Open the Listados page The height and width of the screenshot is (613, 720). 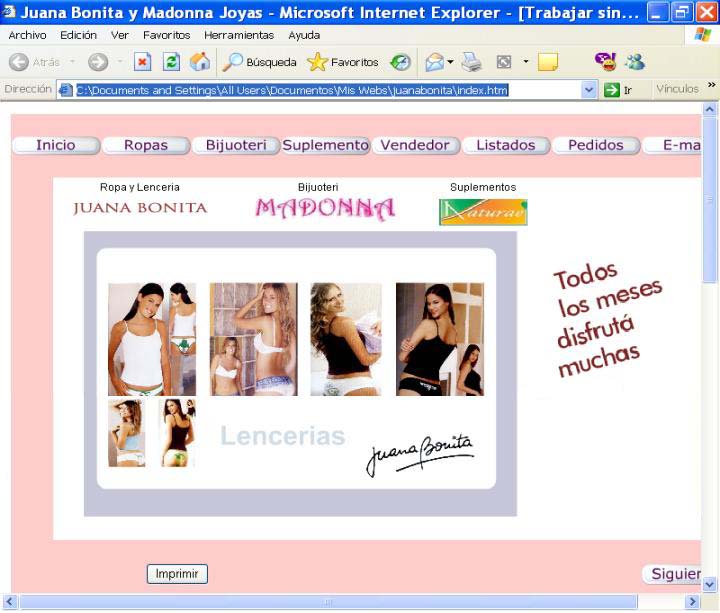(506, 146)
